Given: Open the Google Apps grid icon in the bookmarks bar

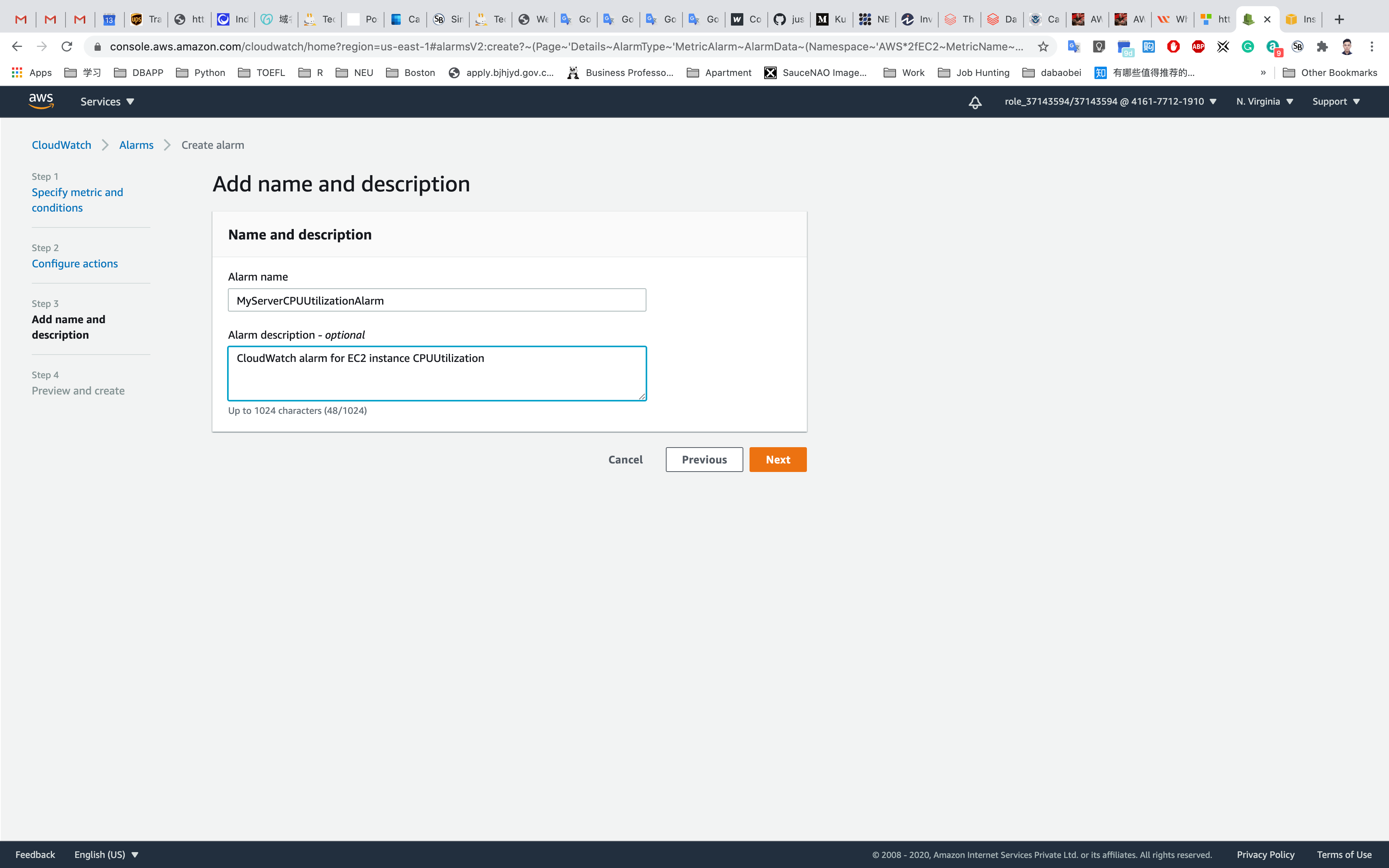Looking at the screenshot, I should 17,72.
